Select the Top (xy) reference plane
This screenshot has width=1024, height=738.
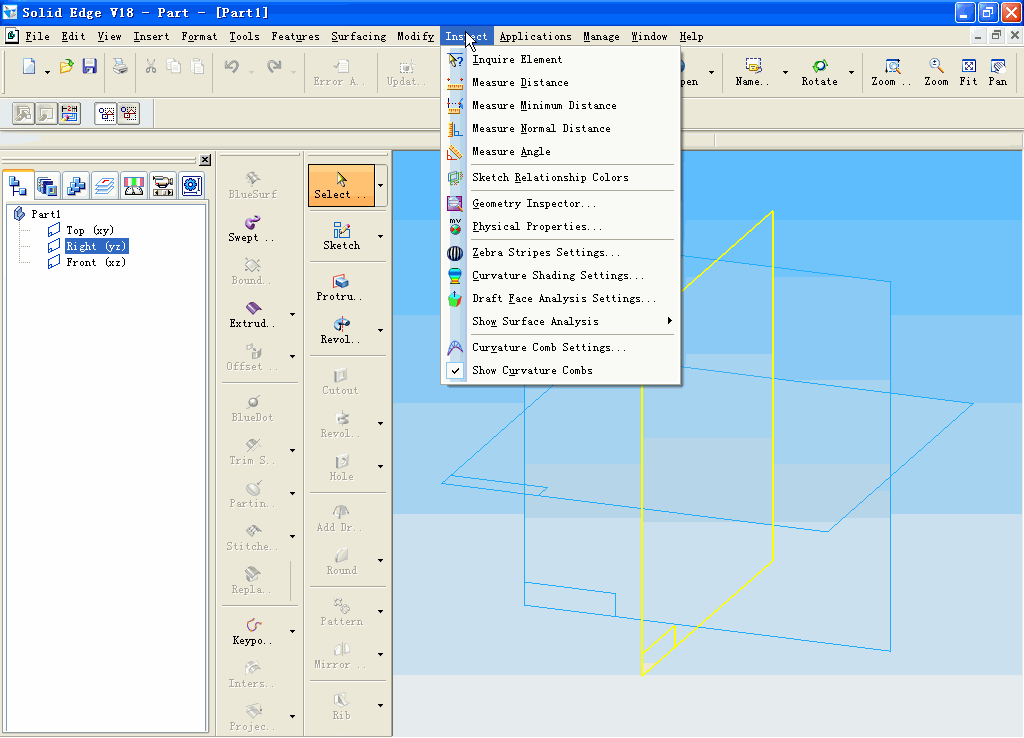click(x=89, y=231)
